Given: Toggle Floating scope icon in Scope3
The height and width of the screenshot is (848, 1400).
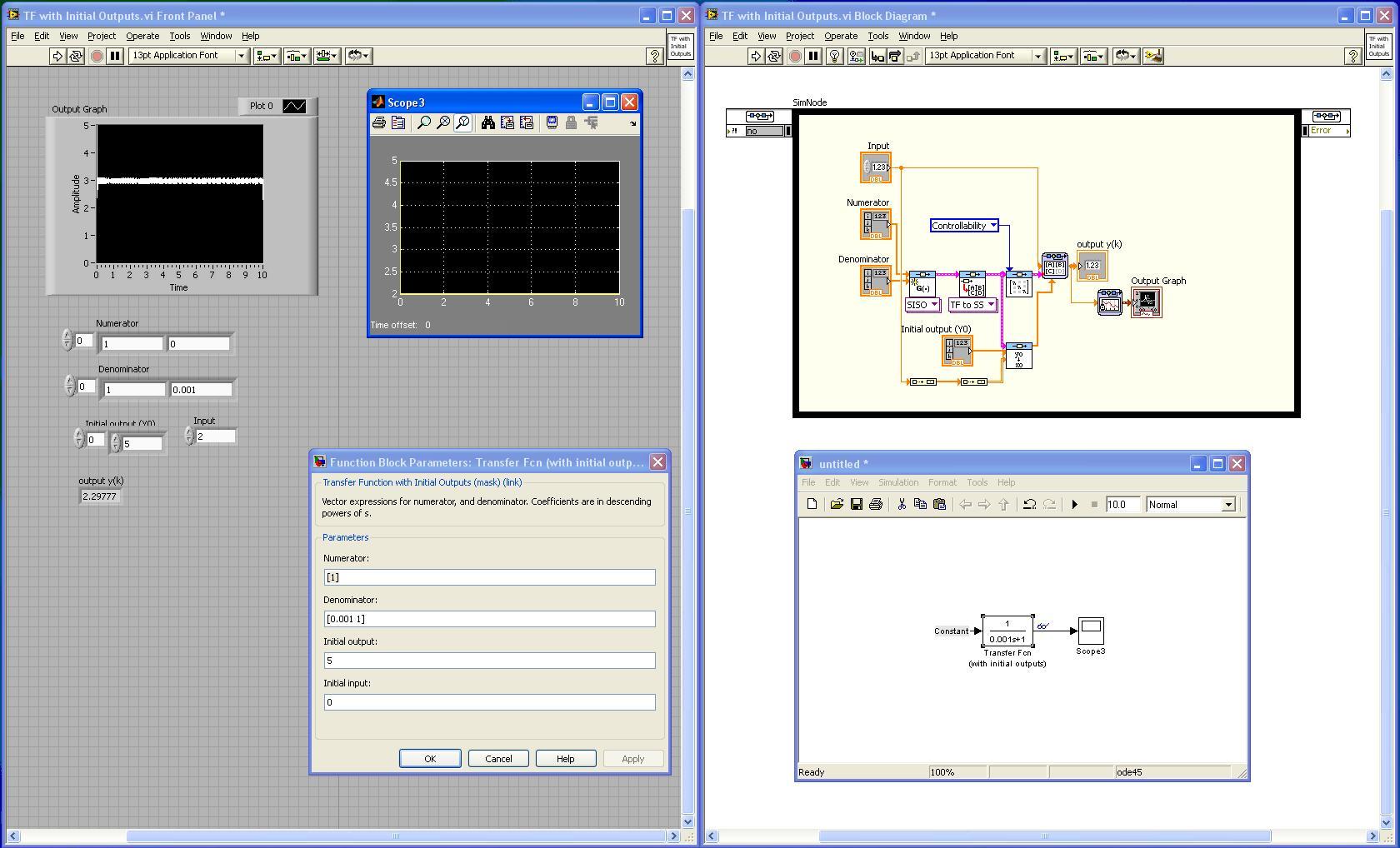Looking at the screenshot, I should click(x=552, y=122).
